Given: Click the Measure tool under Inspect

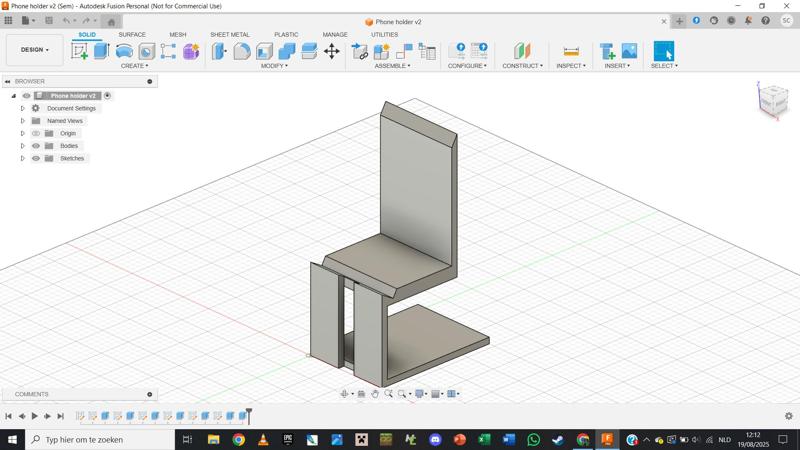Looking at the screenshot, I should 571,51.
